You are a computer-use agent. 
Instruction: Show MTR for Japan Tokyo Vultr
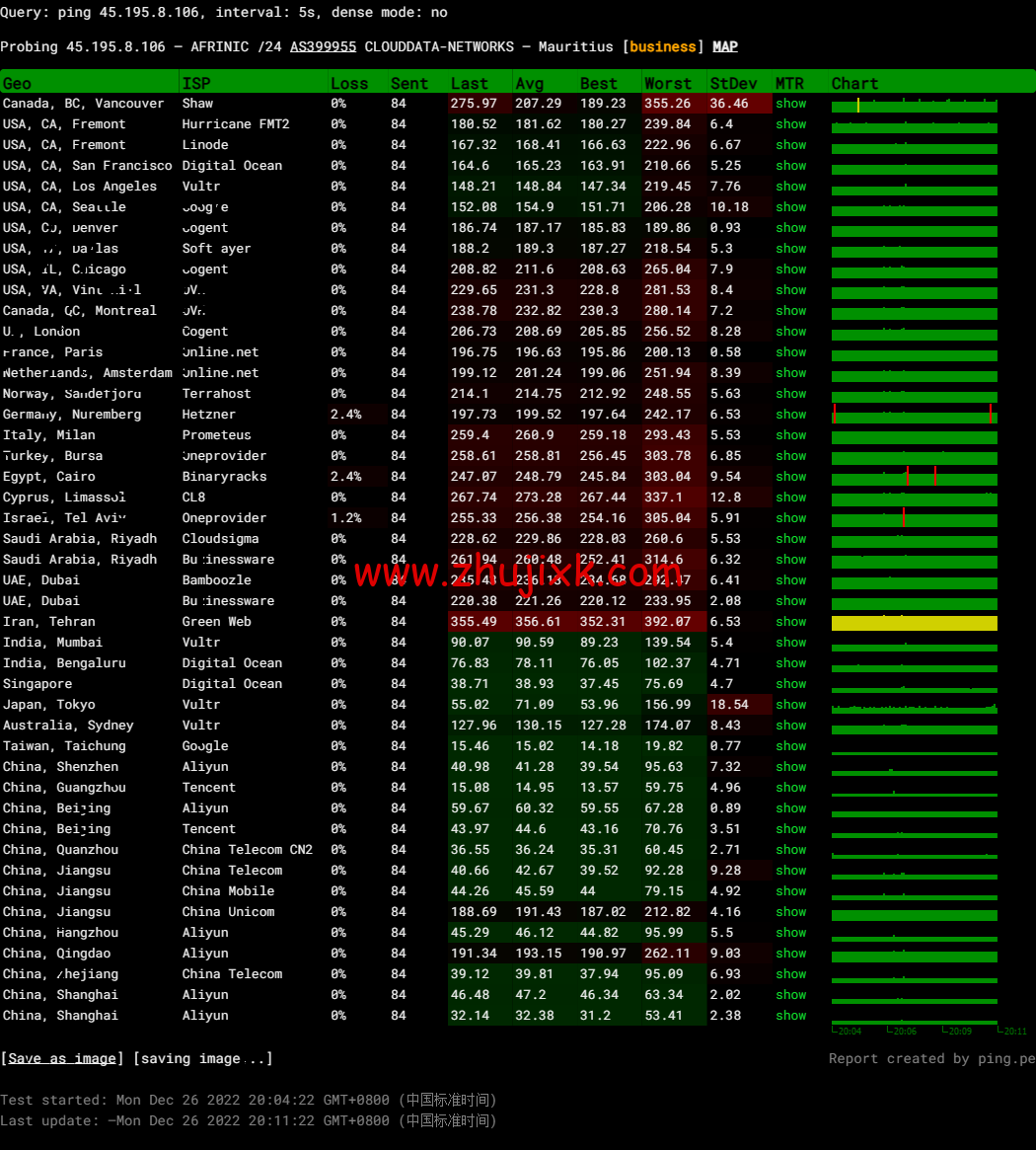coord(790,705)
